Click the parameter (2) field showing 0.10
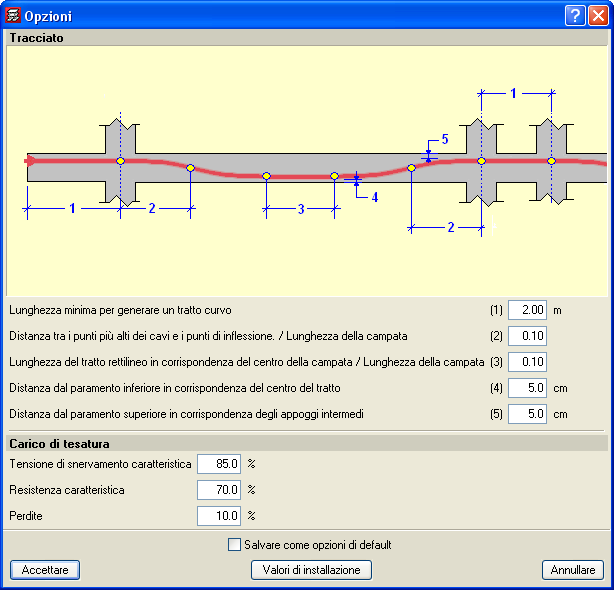The image size is (614, 590). (x=527, y=336)
